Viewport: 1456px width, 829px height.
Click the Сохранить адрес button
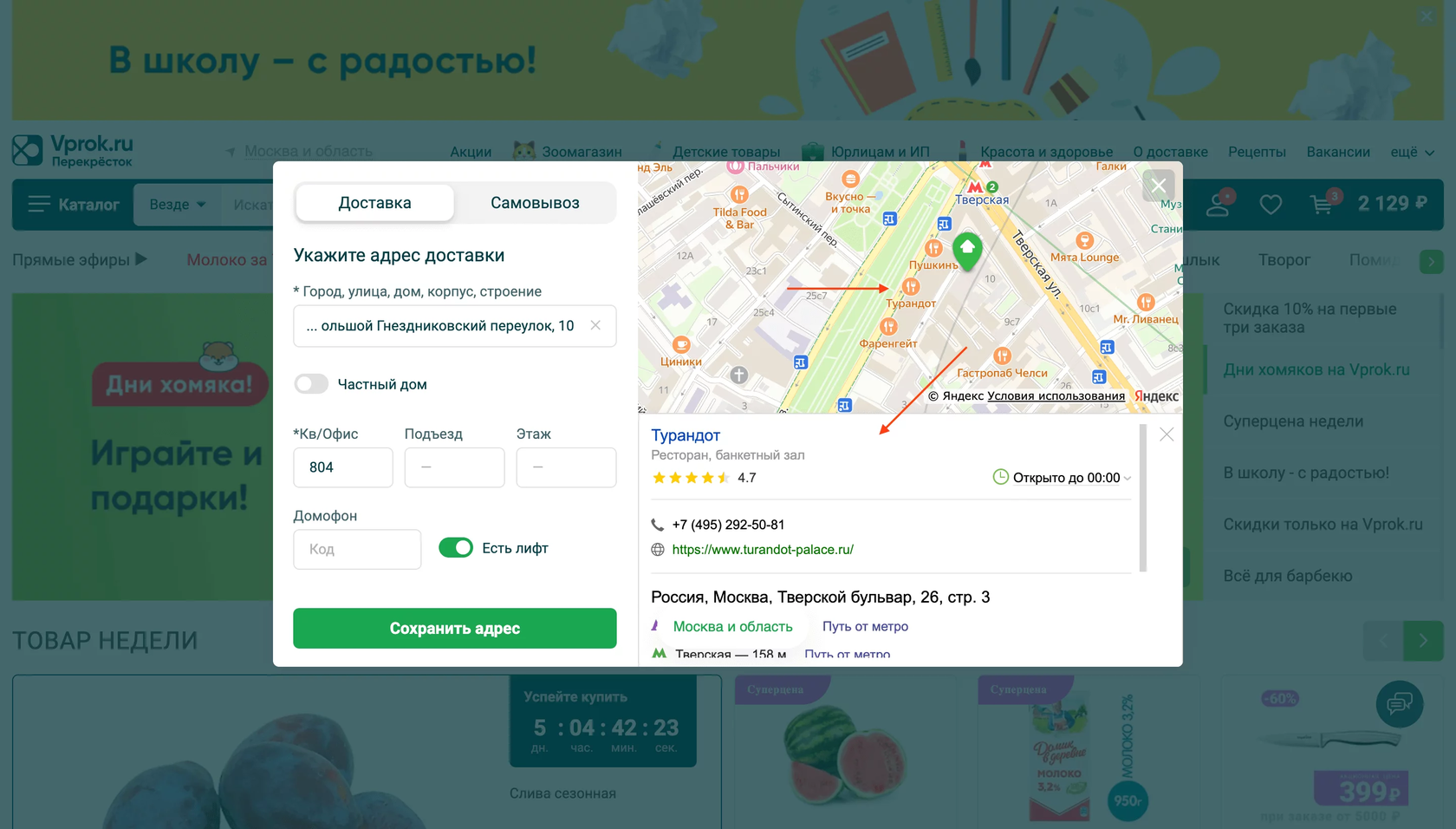[x=455, y=629]
